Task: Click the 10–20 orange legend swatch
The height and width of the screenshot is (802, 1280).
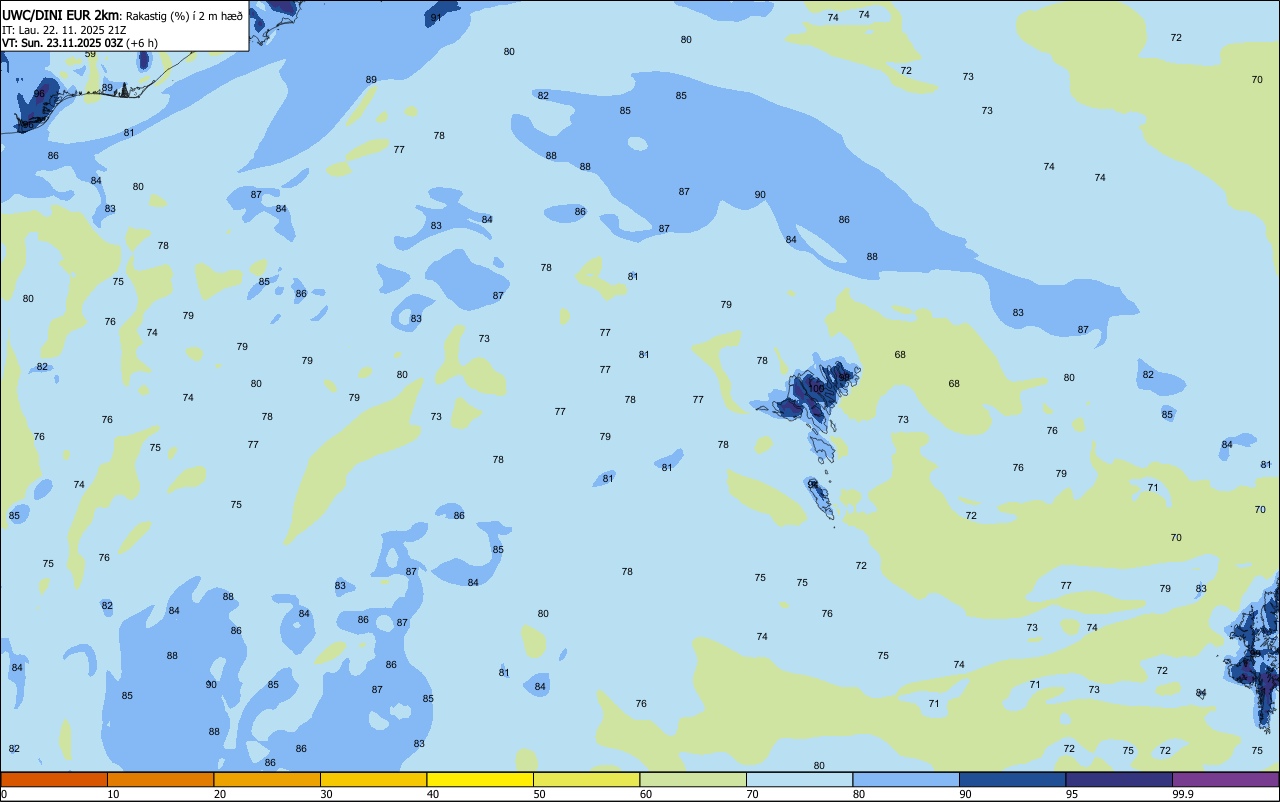Action: click(160, 779)
